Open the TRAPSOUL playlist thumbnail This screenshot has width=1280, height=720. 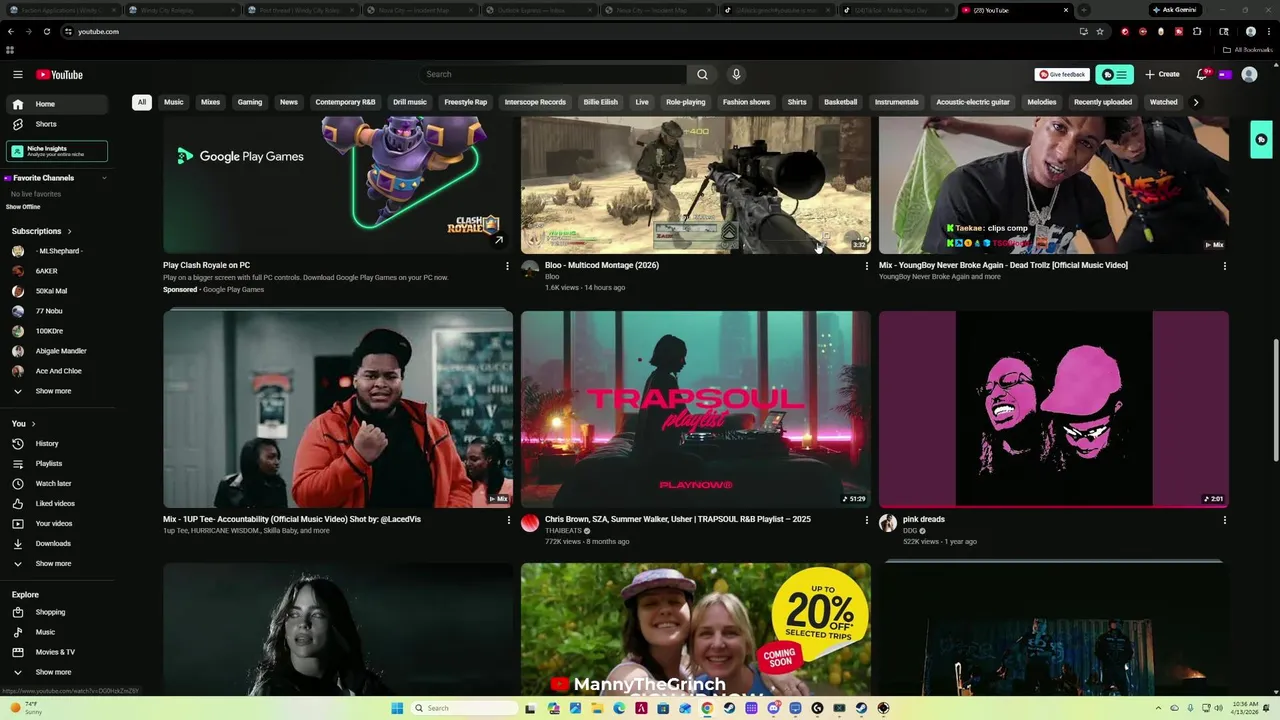pyautogui.click(x=696, y=409)
